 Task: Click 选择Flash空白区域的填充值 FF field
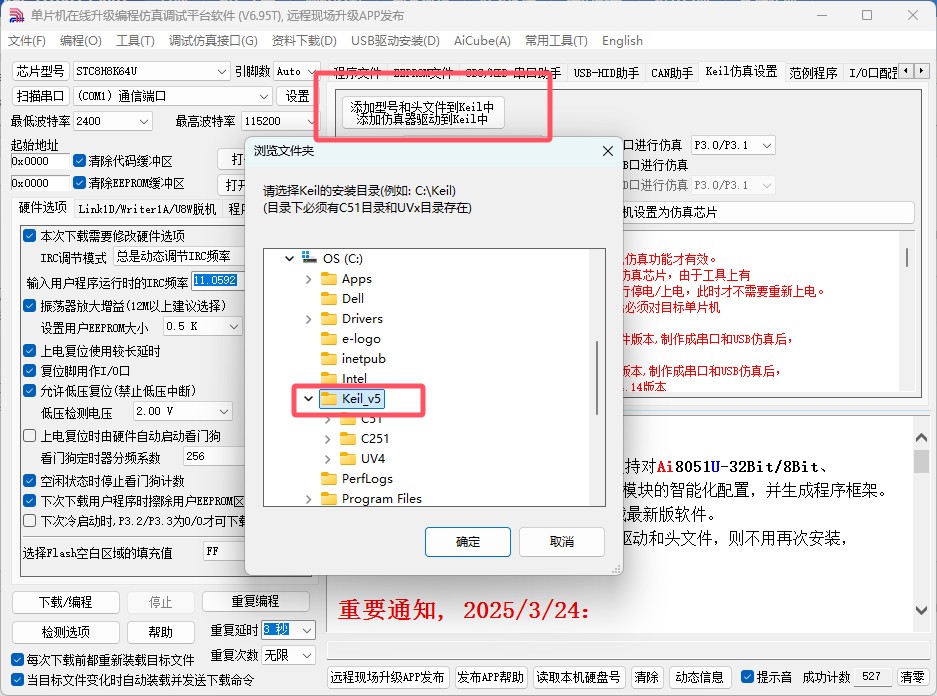click(x=223, y=551)
